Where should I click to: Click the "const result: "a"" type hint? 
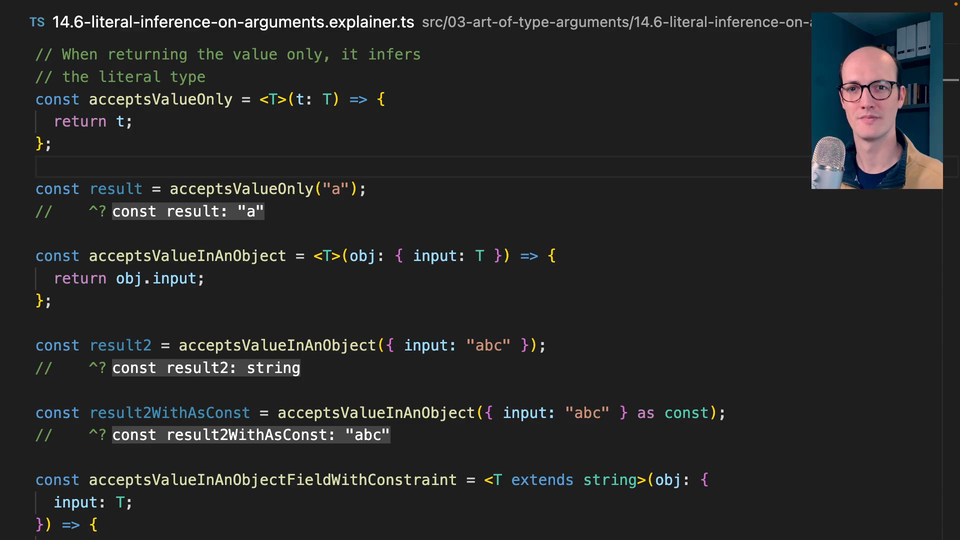point(188,211)
